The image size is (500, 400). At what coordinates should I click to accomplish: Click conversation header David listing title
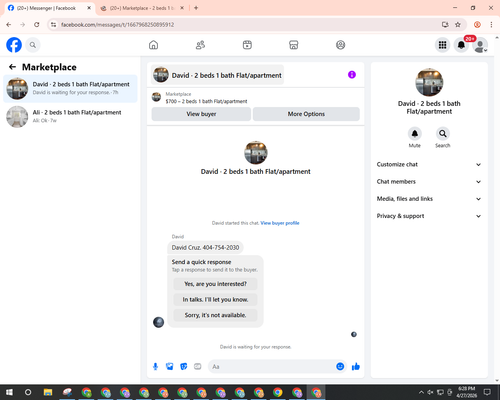click(218, 75)
